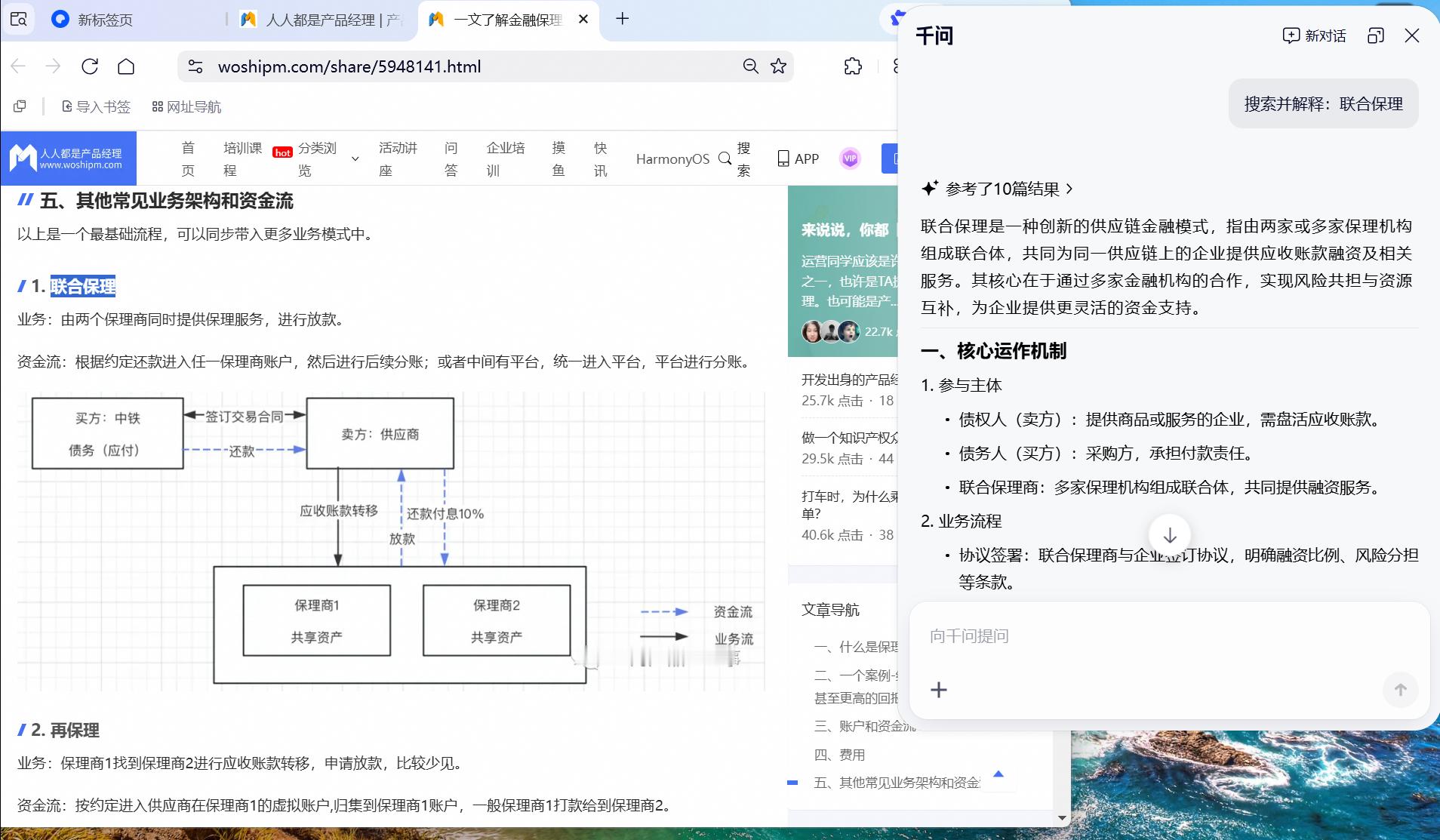
Task: Open 活动讲座 in the site navigation
Action: coord(398,159)
